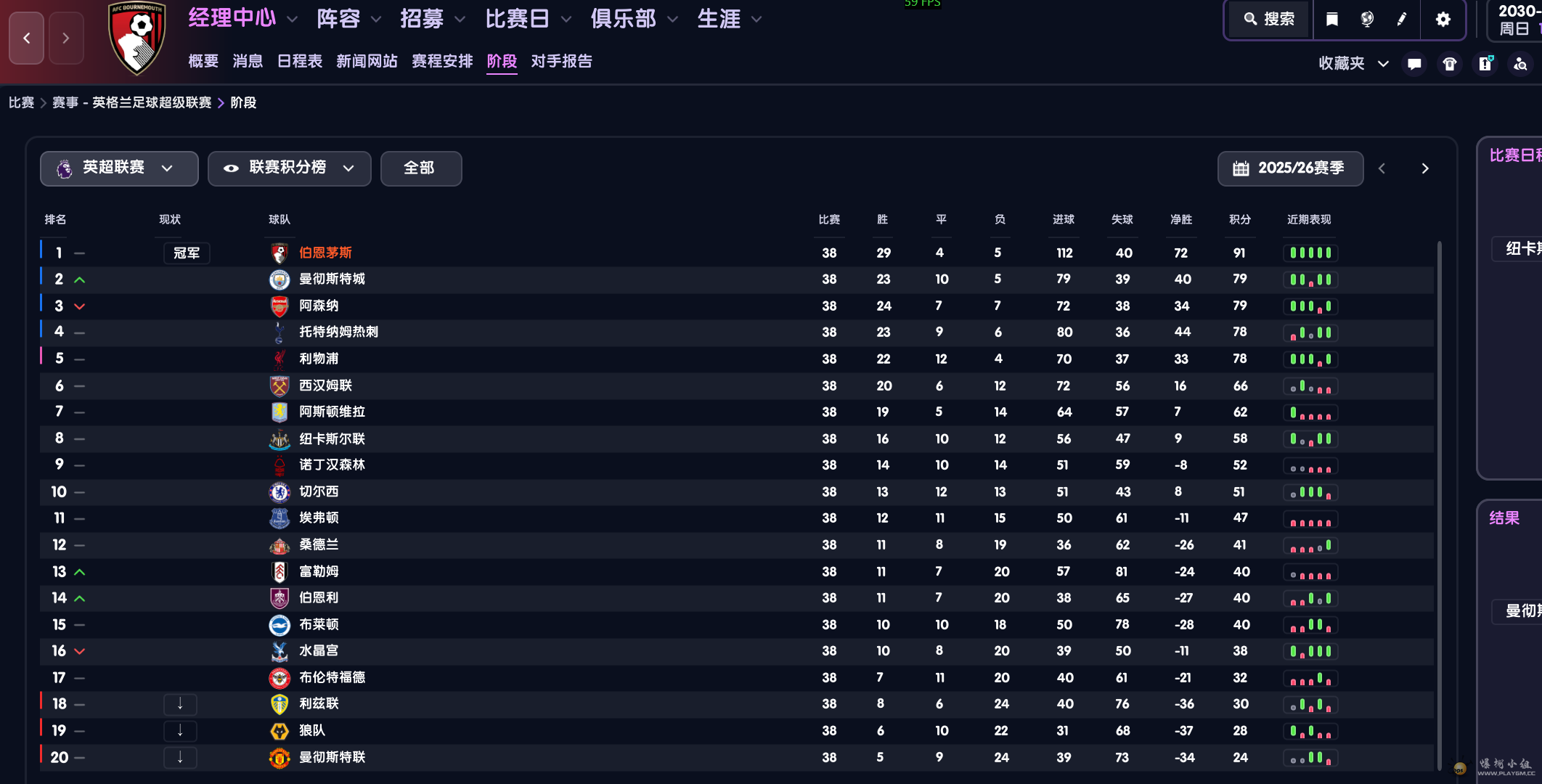Viewport: 1542px width, 784px height.
Task: Open the 2025/26赛季 season selector
Action: point(1290,168)
